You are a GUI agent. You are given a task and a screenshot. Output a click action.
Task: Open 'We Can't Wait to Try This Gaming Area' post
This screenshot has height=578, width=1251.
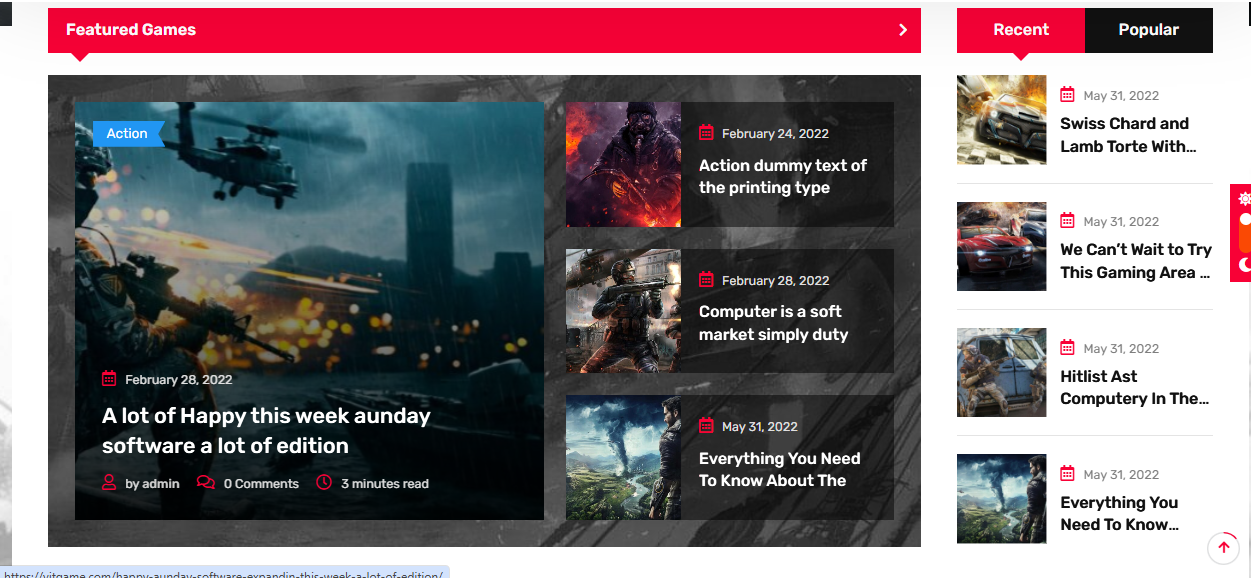click(x=1136, y=261)
